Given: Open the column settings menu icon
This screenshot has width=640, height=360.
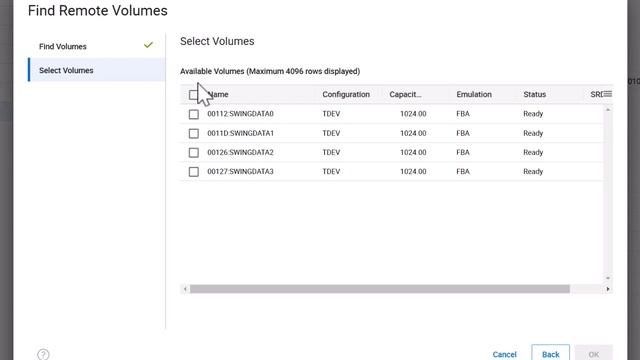Looking at the screenshot, I should pos(608,94).
